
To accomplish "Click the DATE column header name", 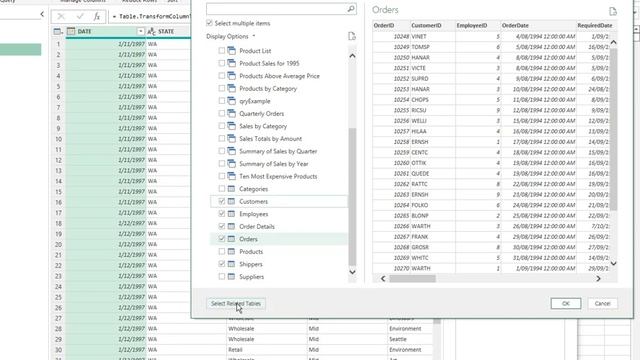I will pos(84,31).
